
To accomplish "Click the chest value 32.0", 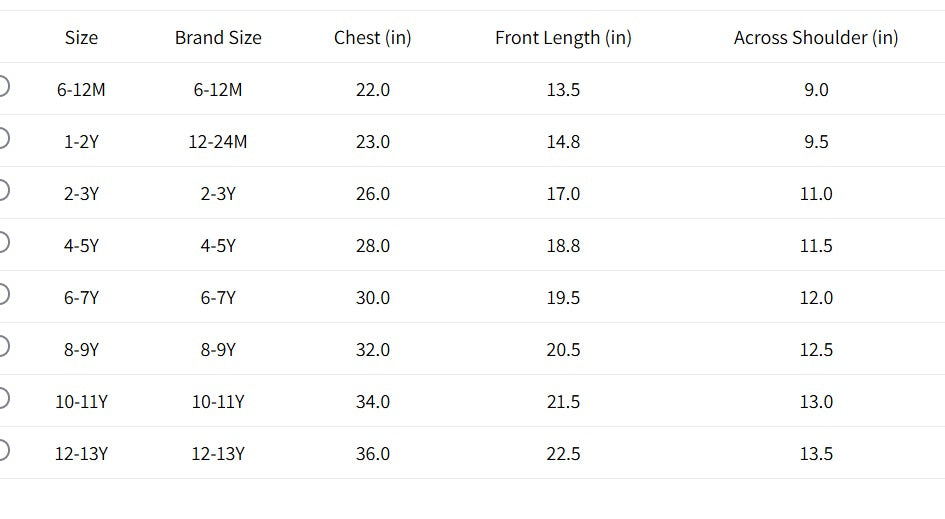I will [x=373, y=350].
